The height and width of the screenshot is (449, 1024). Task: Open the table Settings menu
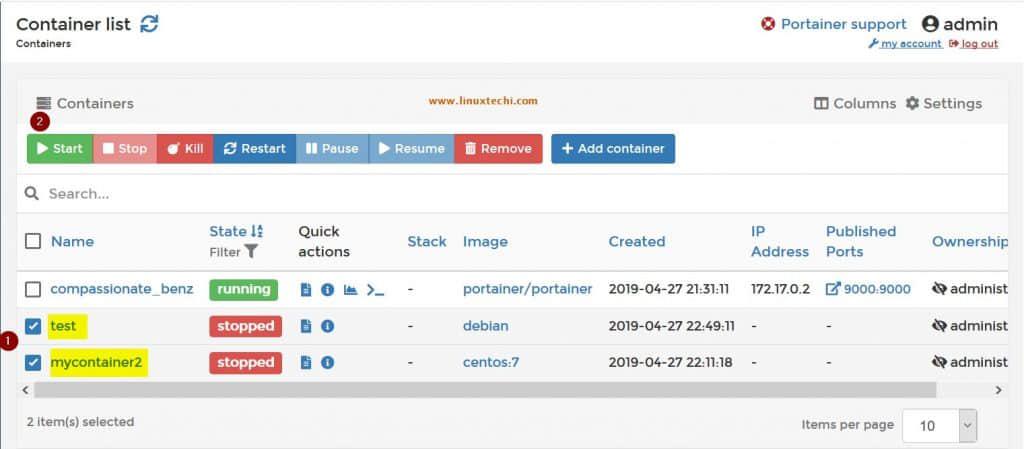pyautogui.click(x=943, y=103)
